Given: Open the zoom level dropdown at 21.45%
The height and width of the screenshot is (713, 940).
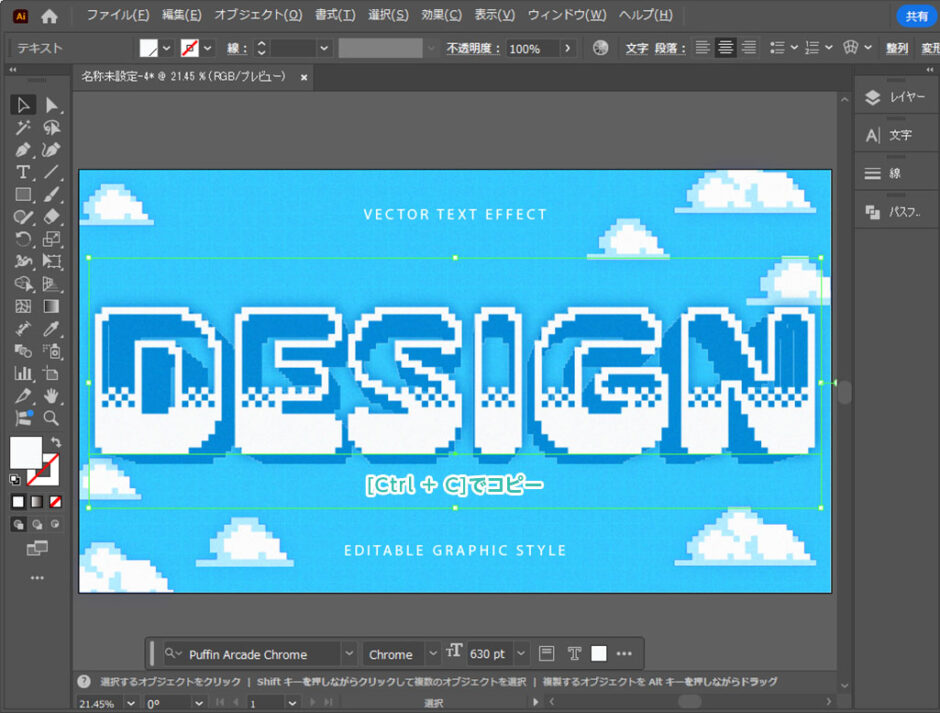Looking at the screenshot, I should coord(132,703).
